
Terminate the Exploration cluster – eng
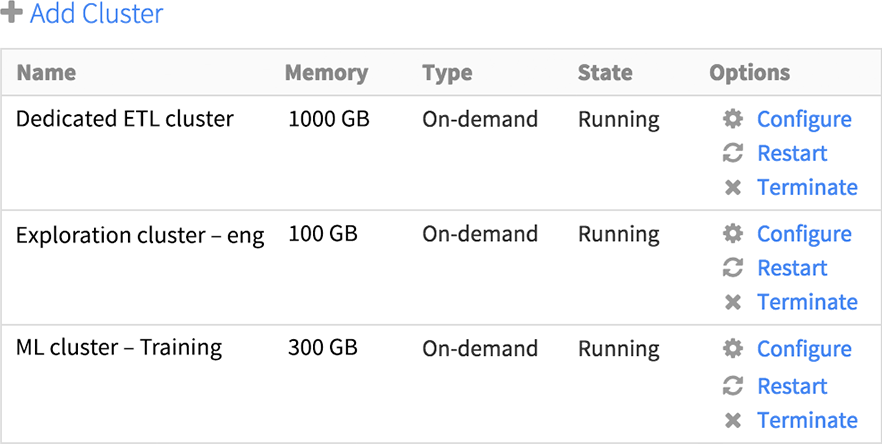(807, 302)
